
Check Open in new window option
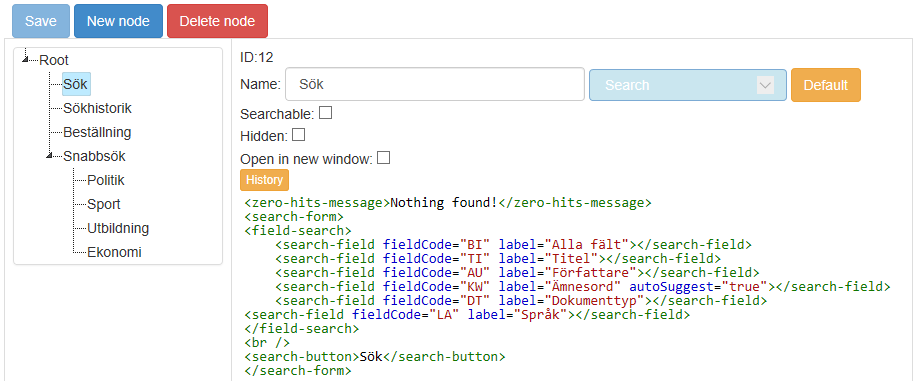pos(383,157)
